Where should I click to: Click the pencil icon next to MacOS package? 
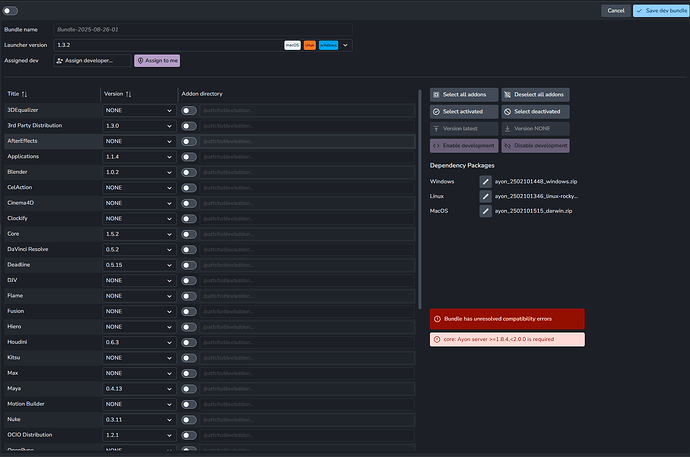pos(486,211)
